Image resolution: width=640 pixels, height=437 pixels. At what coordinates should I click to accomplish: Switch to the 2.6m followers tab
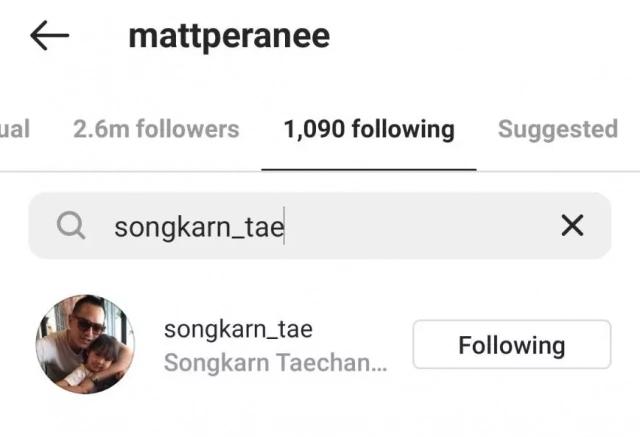(156, 129)
